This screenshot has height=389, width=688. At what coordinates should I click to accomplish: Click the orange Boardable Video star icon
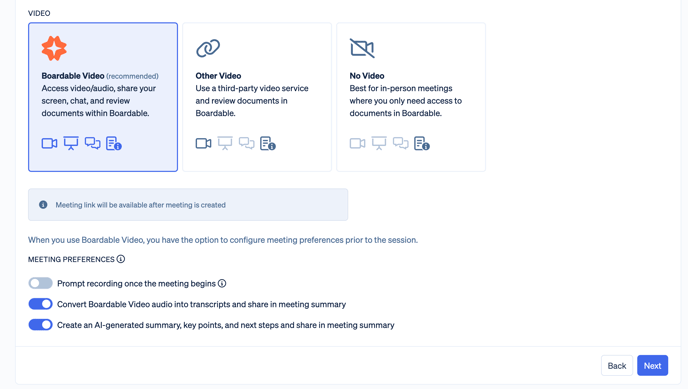(x=54, y=48)
